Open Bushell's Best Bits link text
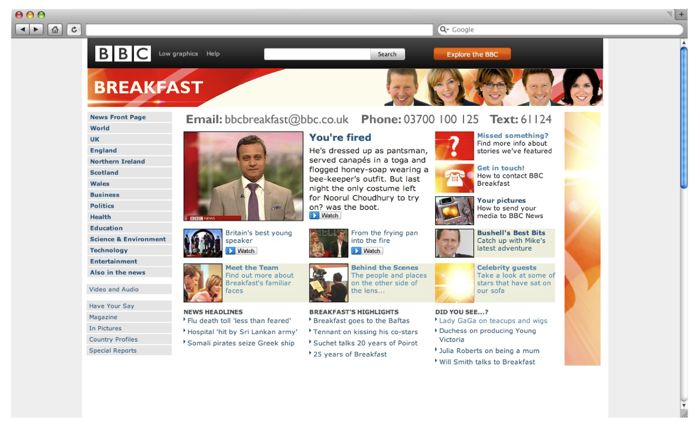The height and width of the screenshot is (436, 699). click(x=511, y=233)
